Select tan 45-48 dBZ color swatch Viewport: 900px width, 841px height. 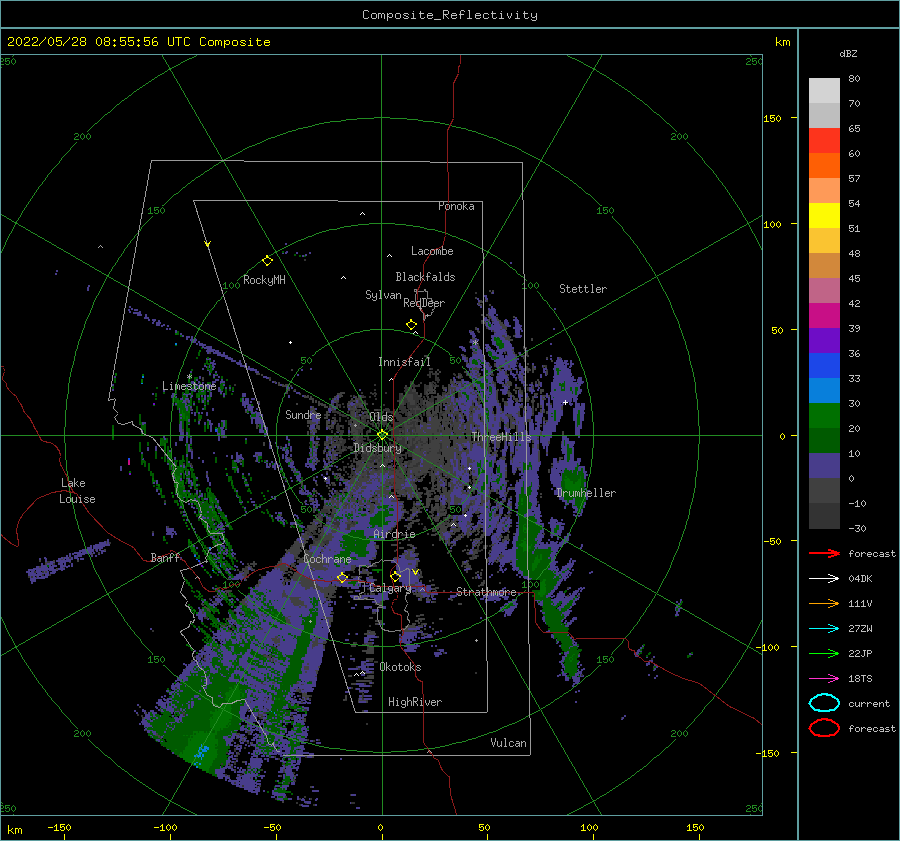824,265
